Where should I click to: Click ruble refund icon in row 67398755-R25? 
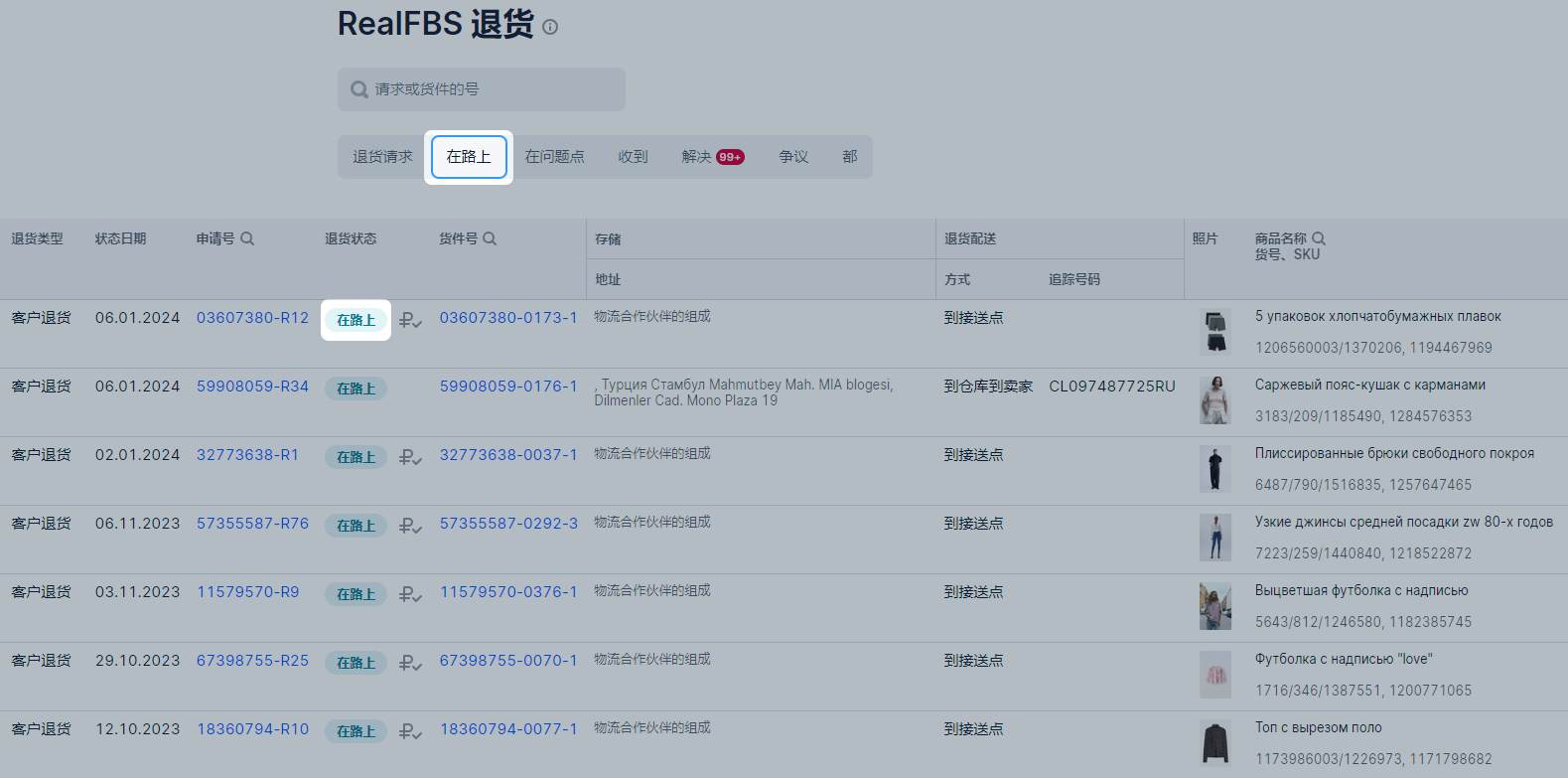410,663
